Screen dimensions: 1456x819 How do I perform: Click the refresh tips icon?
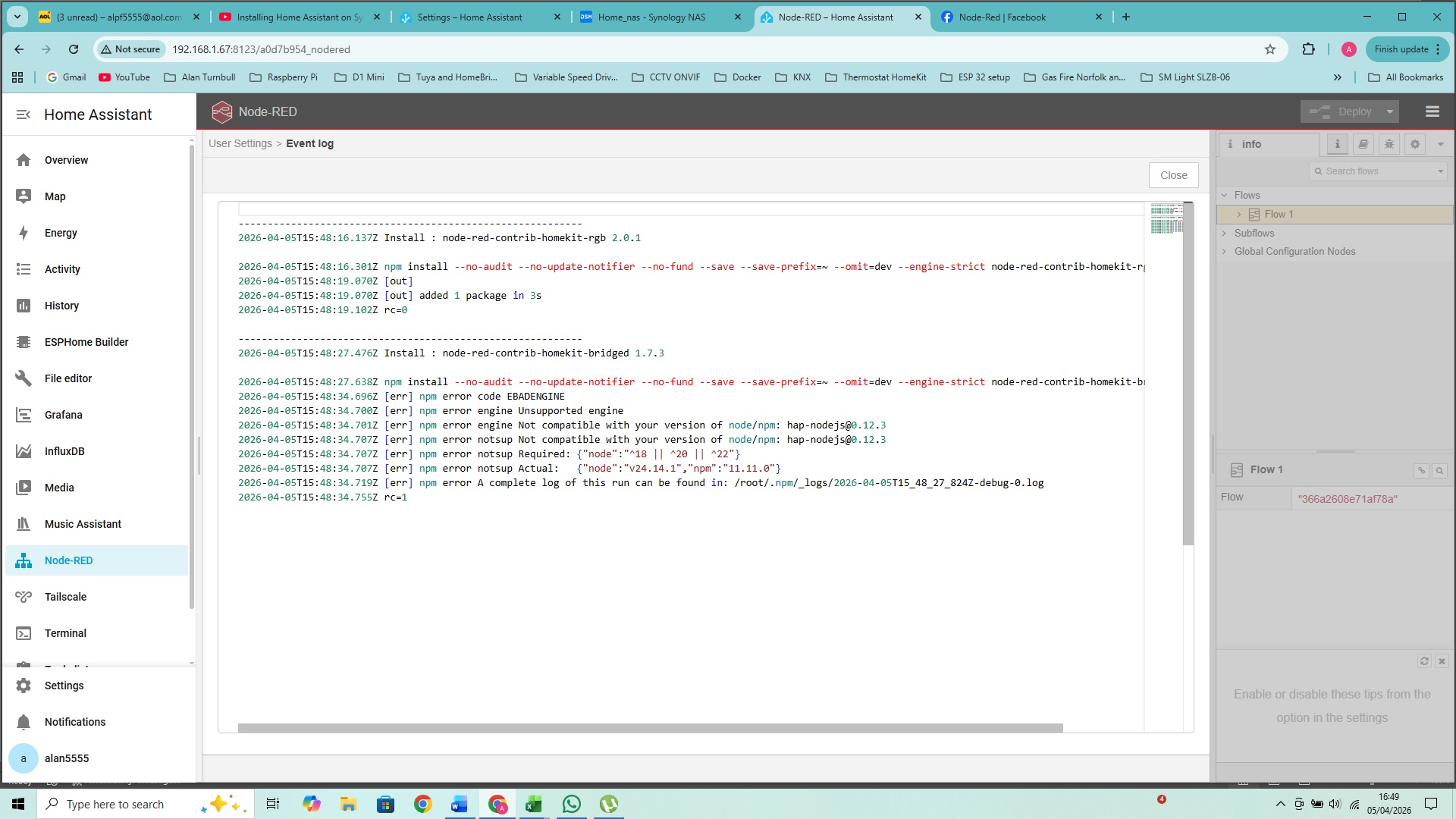[x=1423, y=661]
